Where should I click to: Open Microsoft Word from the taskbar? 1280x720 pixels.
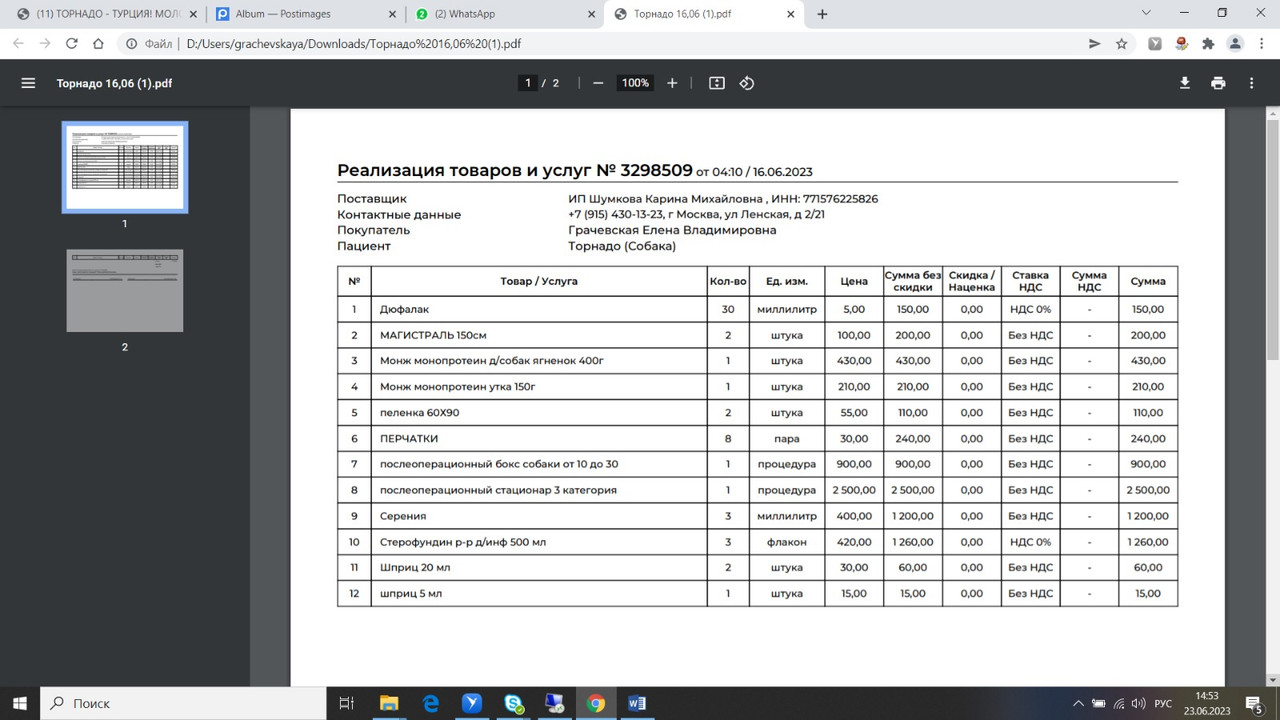click(637, 703)
